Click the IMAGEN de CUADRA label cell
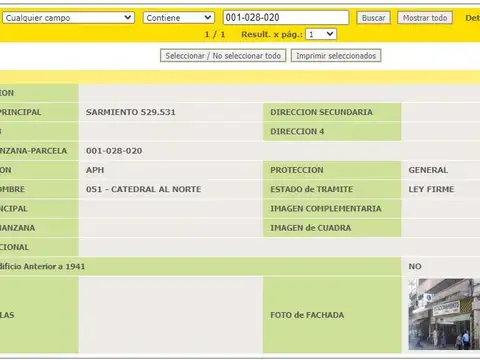The width and height of the screenshot is (480, 360). click(332, 228)
